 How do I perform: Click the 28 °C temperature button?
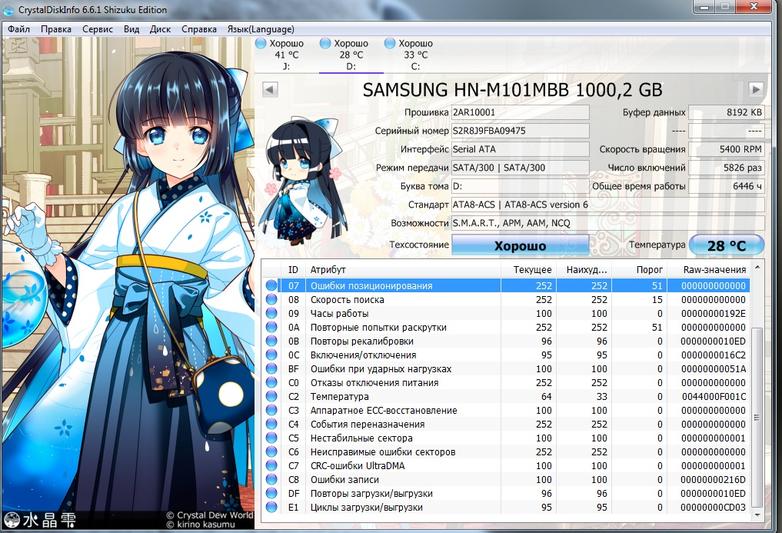click(726, 245)
